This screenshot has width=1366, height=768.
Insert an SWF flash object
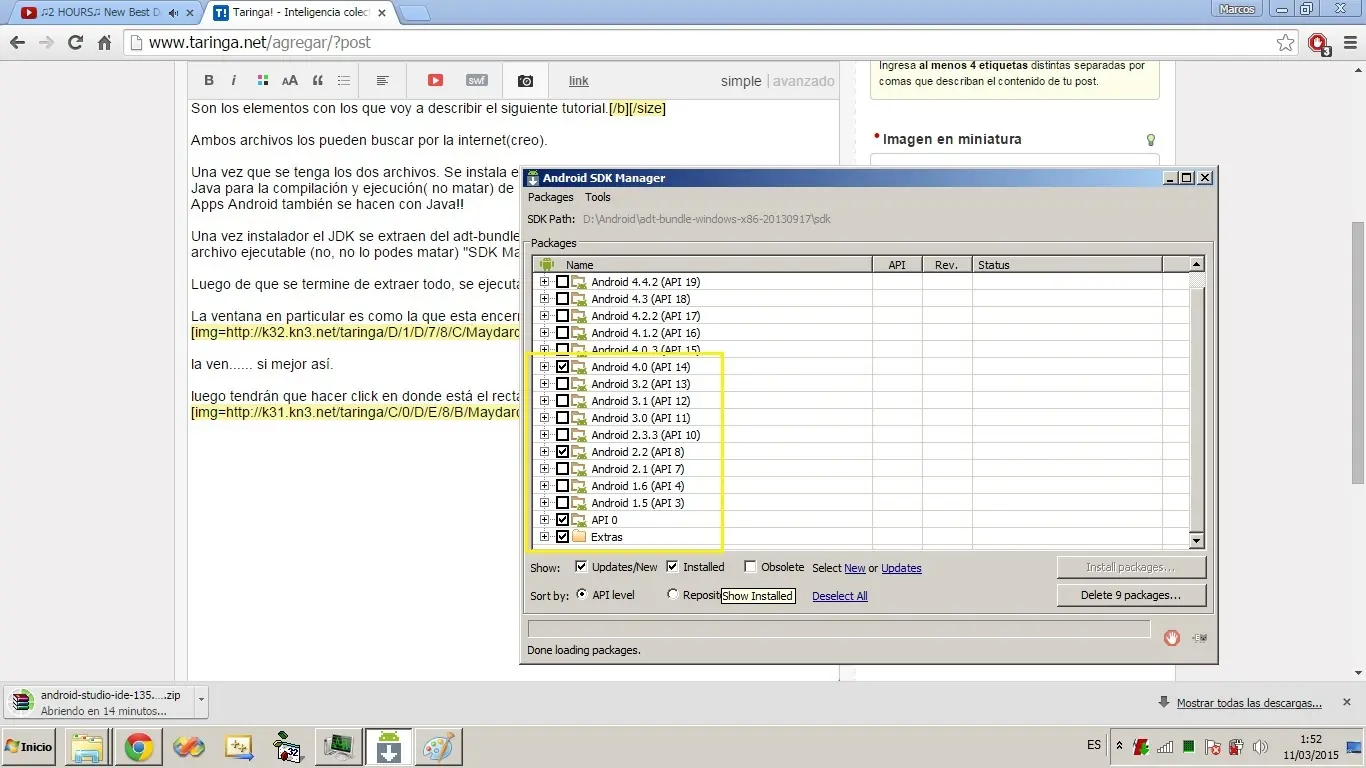477,81
